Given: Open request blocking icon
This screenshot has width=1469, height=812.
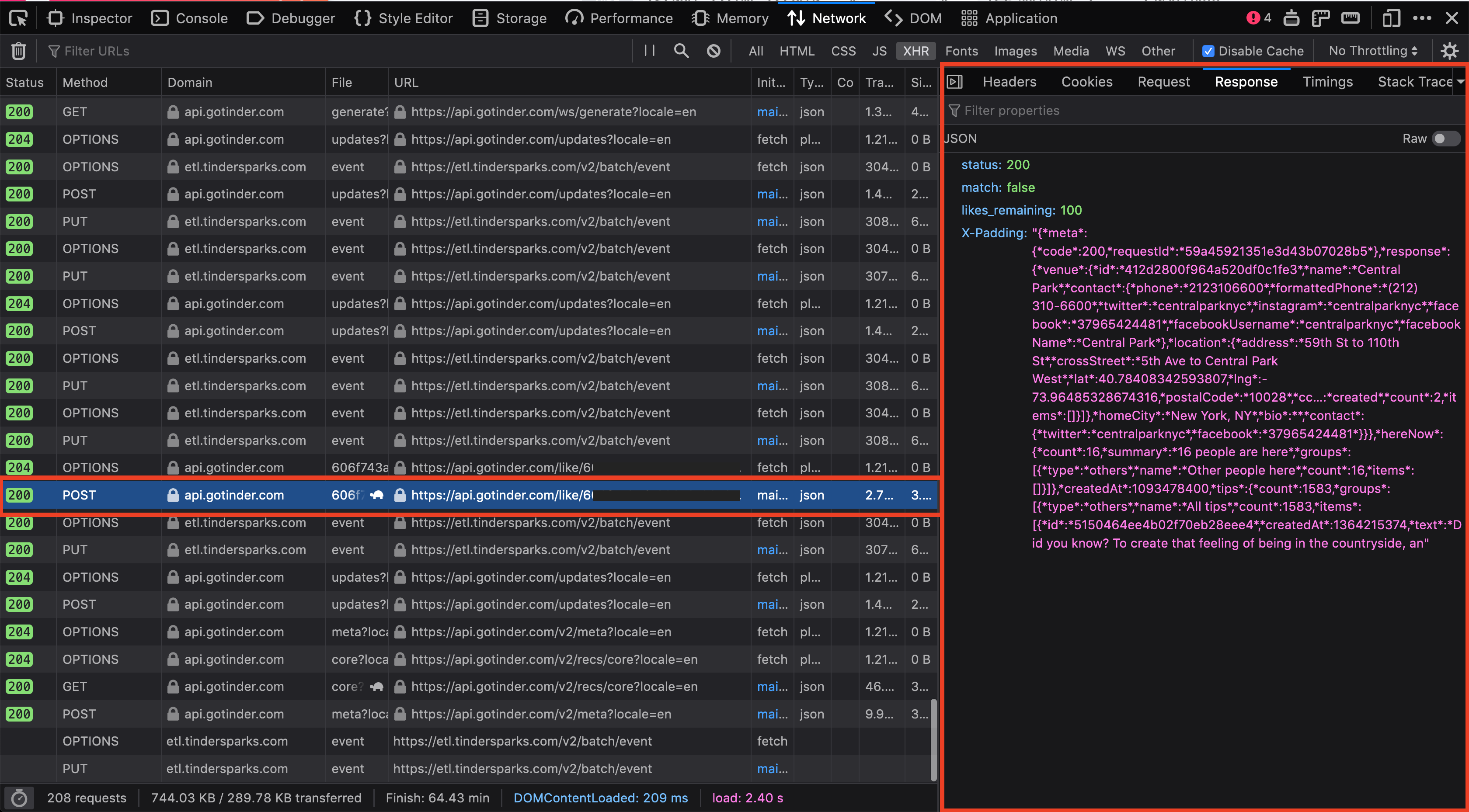Looking at the screenshot, I should click(714, 51).
